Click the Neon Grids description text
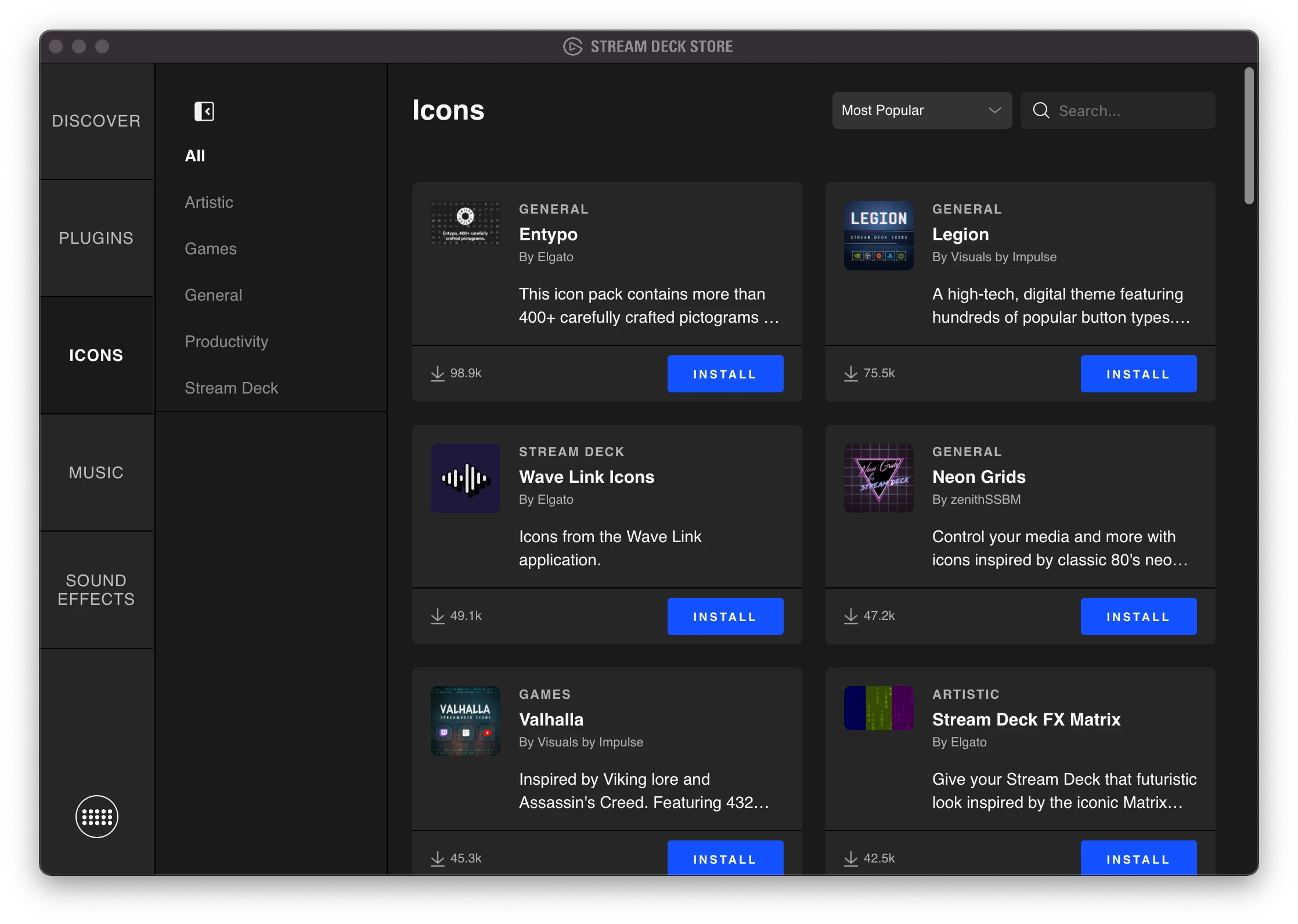This screenshot has height=924, width=1298. click(1060, 548)
